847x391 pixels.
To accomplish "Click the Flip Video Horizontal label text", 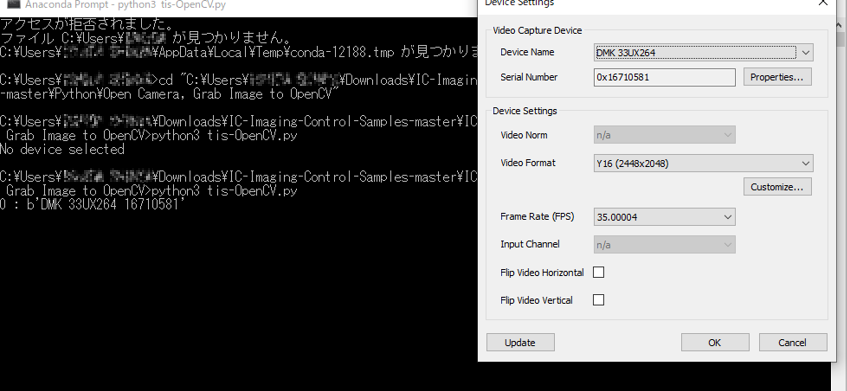I will coord(542,273).
